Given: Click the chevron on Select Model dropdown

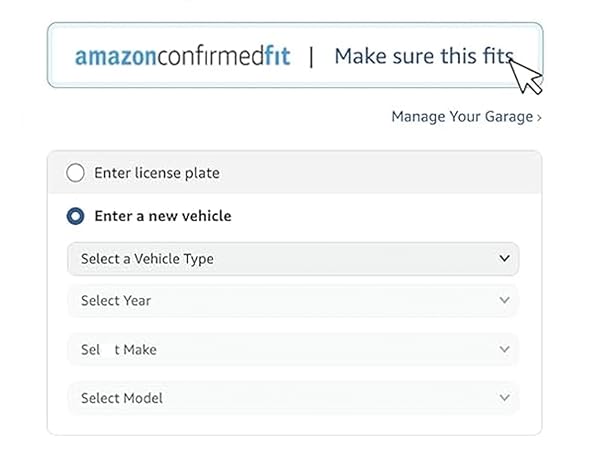Looking at the screenshot, I should (x=504, y=398).
